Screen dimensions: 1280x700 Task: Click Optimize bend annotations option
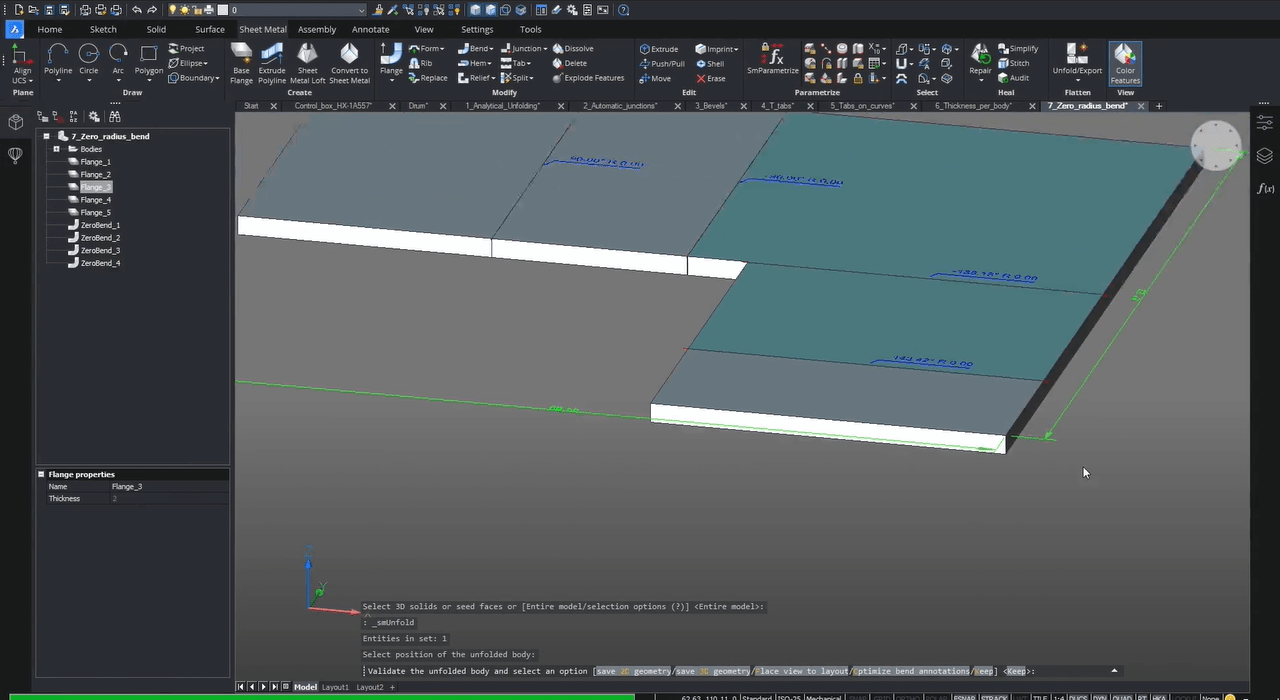tap(911, 671)
